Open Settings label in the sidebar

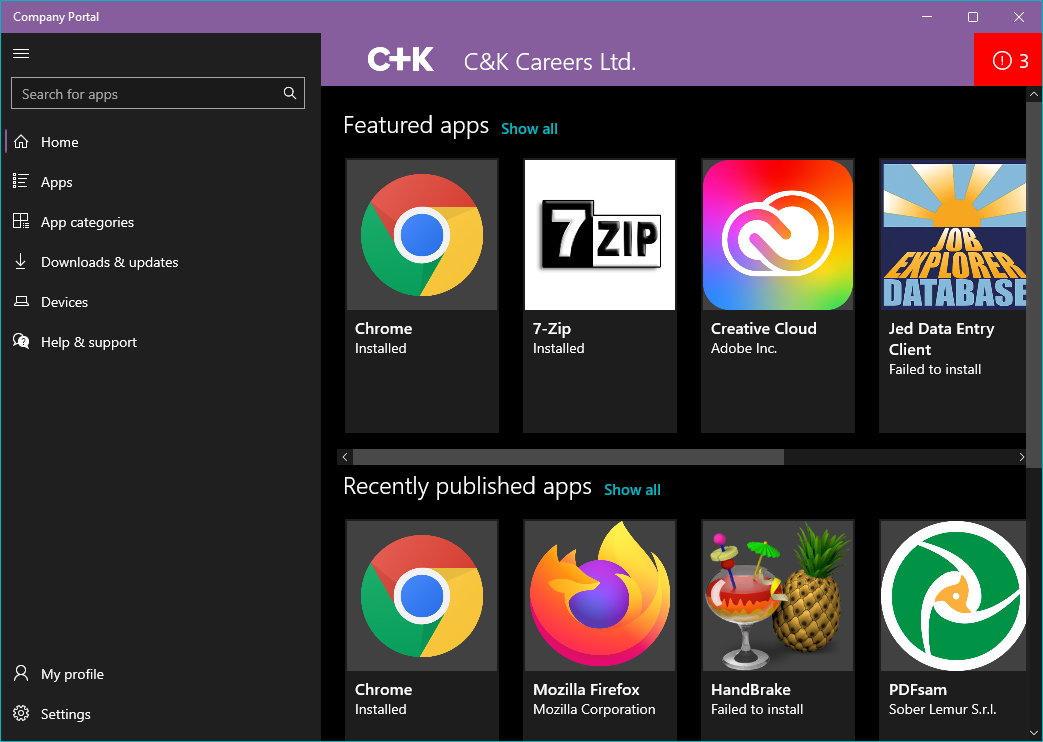click(x=66, y=714)
